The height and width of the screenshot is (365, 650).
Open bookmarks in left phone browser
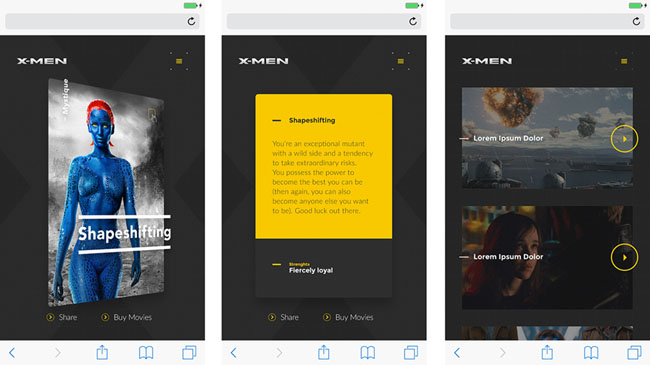click(x=146, y=353)
